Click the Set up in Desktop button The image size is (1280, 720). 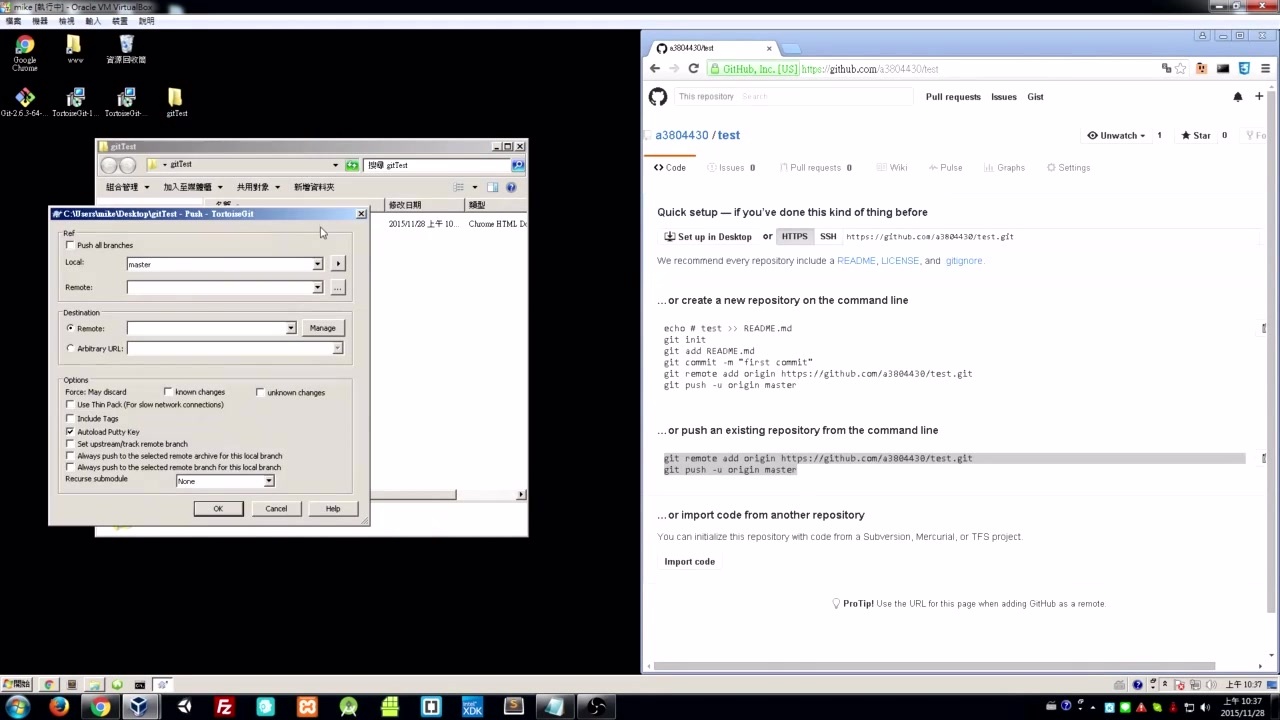(x=707, y=237)
